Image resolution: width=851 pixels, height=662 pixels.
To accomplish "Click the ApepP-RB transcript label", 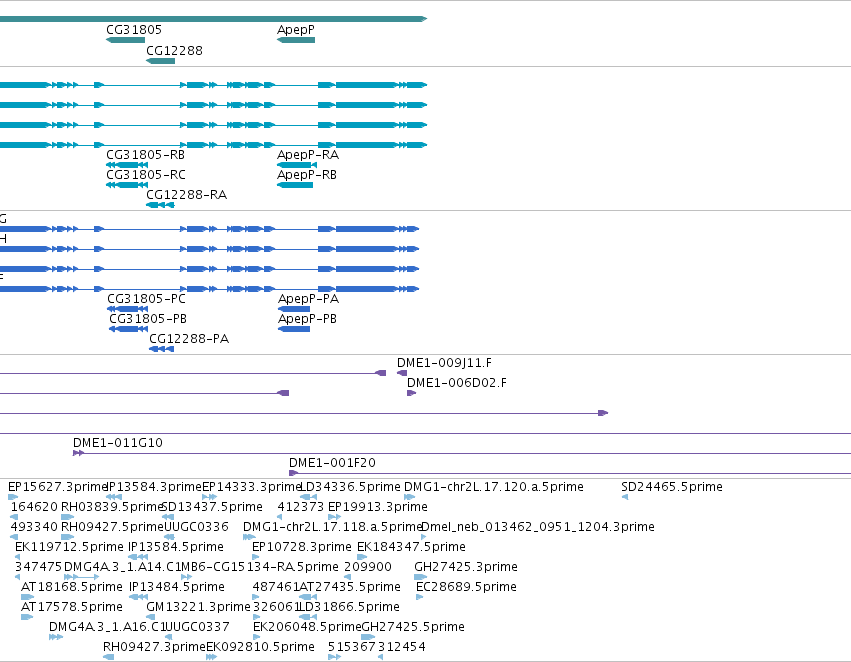I will [x=307, y=175].
